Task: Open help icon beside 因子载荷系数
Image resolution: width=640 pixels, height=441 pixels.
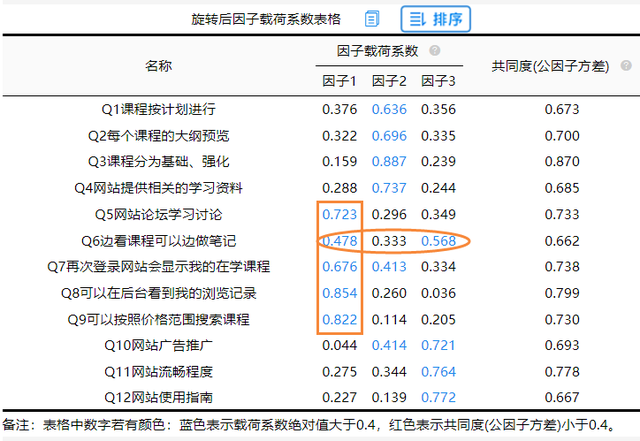Action: tap(435, 51)
